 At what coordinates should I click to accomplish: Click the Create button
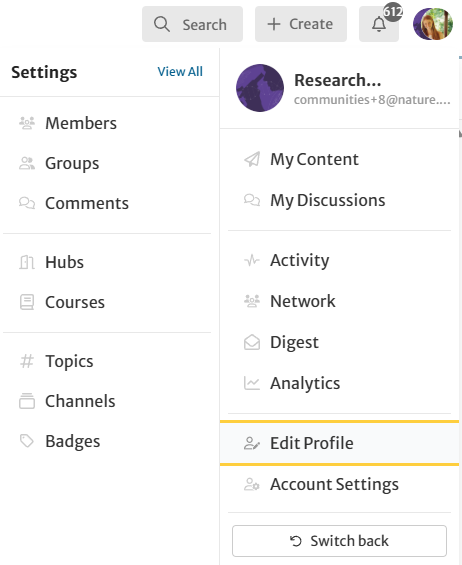(301, 24)
